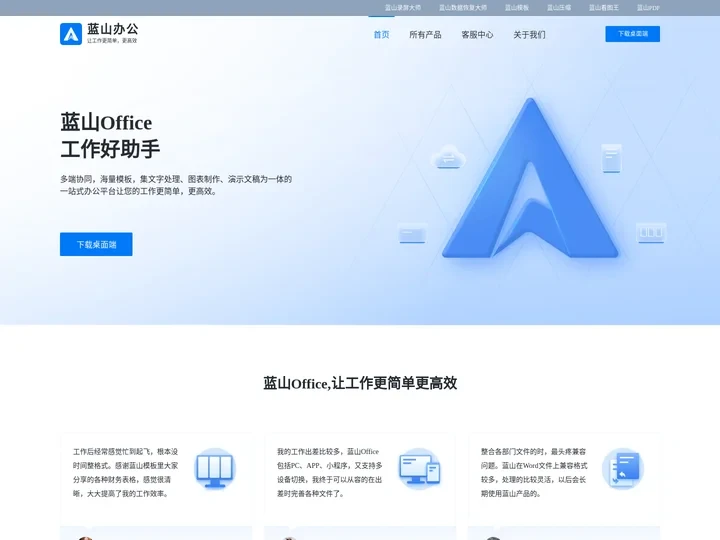Open the 蓝山数据恢复大师 top bar link
The width and height of the screenshot is (720, 540).
point(463,8)
